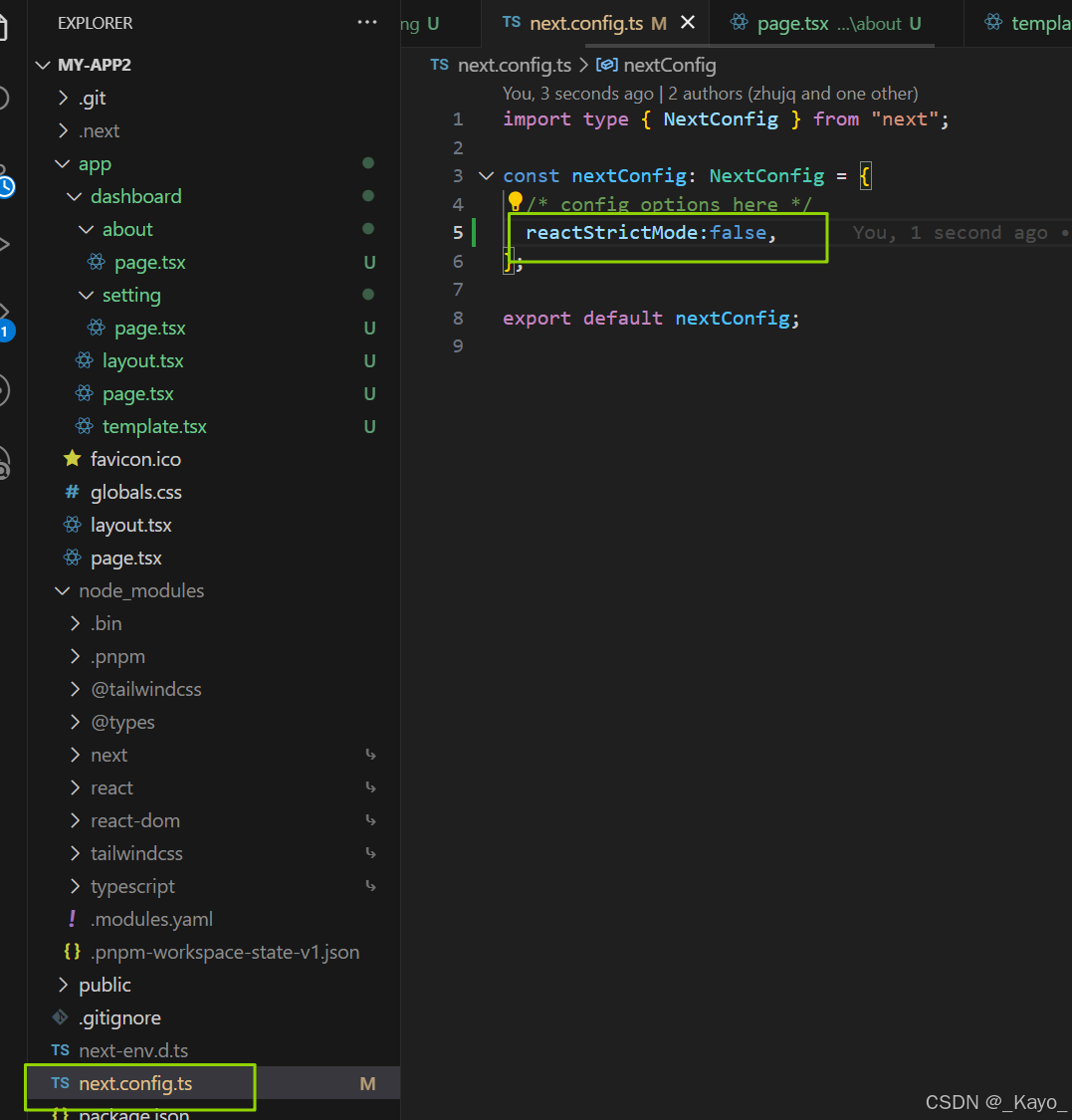This screenshot has height=1120, width=1072.
Task: Expand the @tailwindcss folder
Action: 75,689
